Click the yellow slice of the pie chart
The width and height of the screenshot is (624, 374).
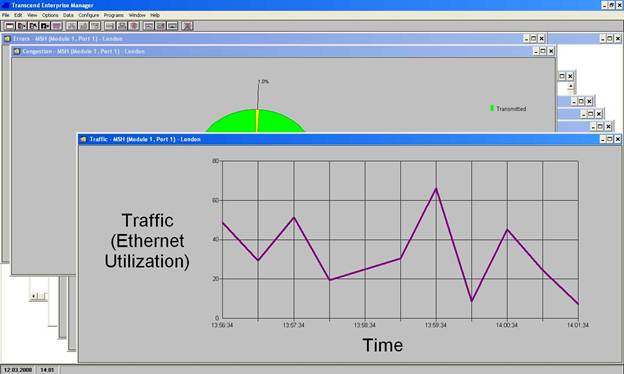coord(257,121)
